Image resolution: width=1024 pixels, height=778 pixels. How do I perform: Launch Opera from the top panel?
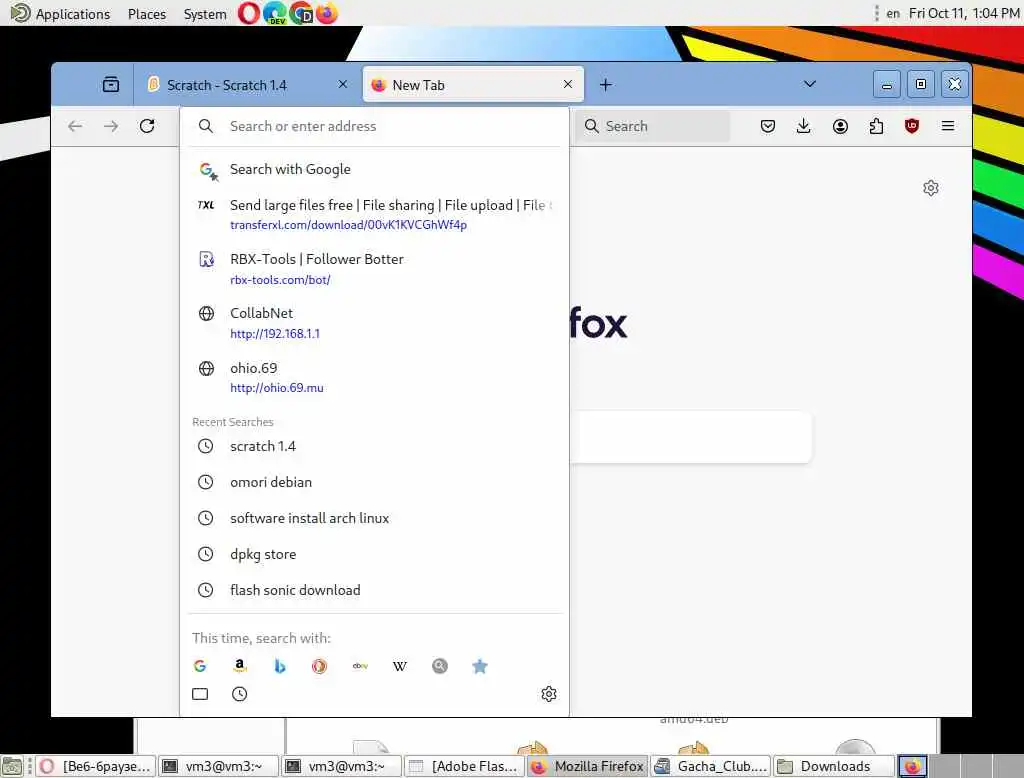click(248, 13)
